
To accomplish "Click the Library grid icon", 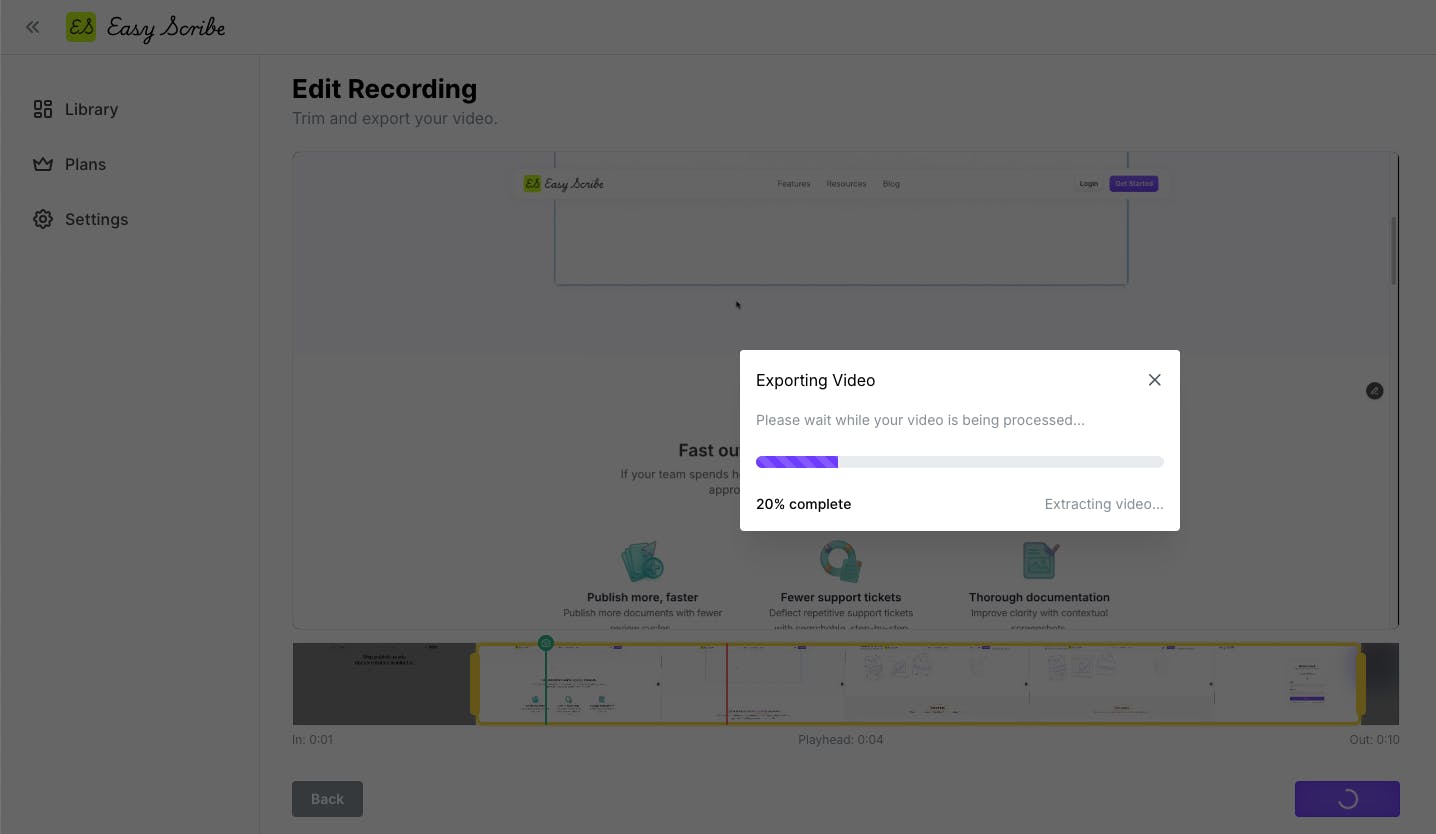I will click(43, 109).
